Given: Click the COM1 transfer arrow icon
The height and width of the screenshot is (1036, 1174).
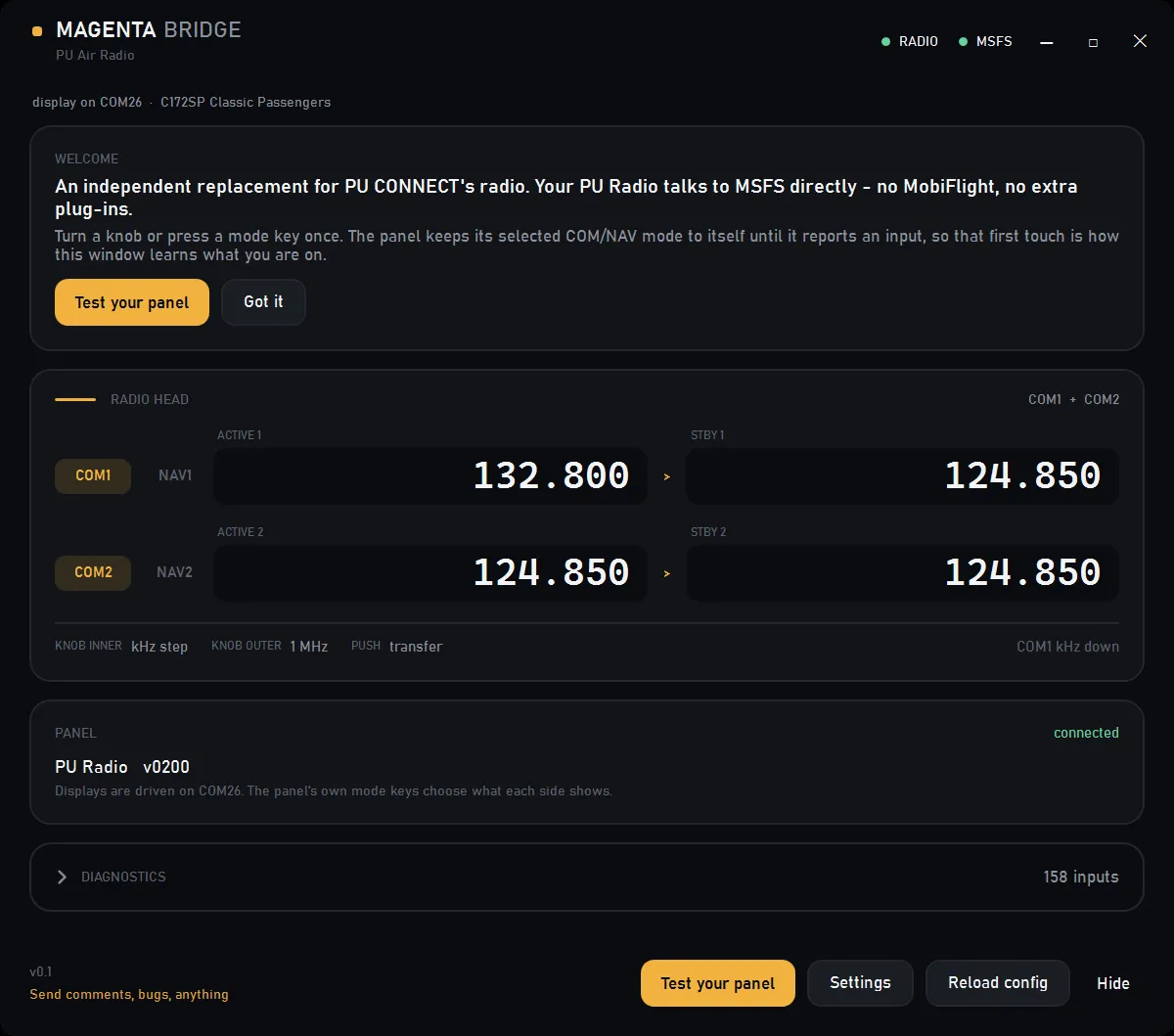Looking at the screenshot, I should click(x=667, y=476).
